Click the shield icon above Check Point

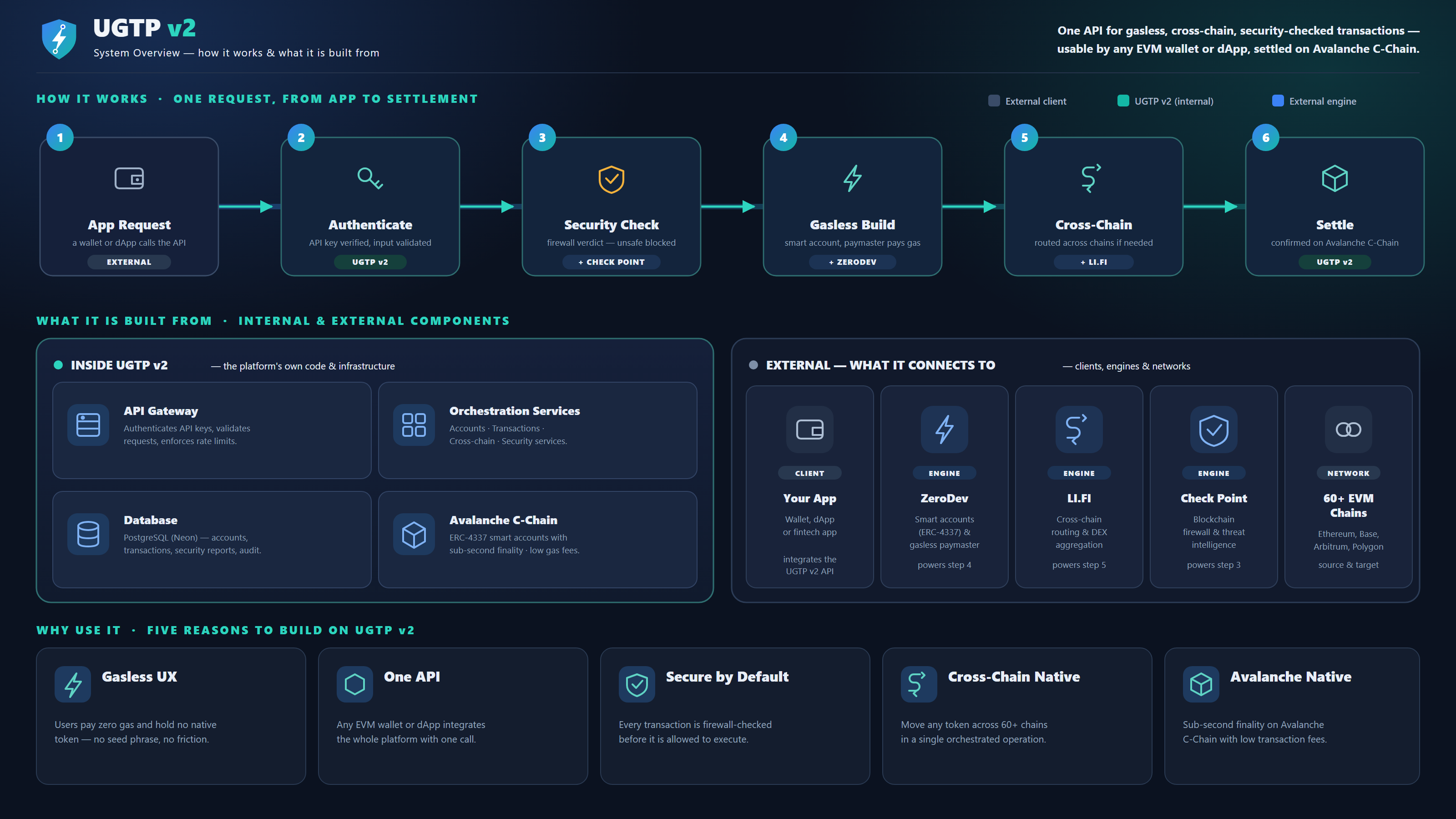[1213, 430]
